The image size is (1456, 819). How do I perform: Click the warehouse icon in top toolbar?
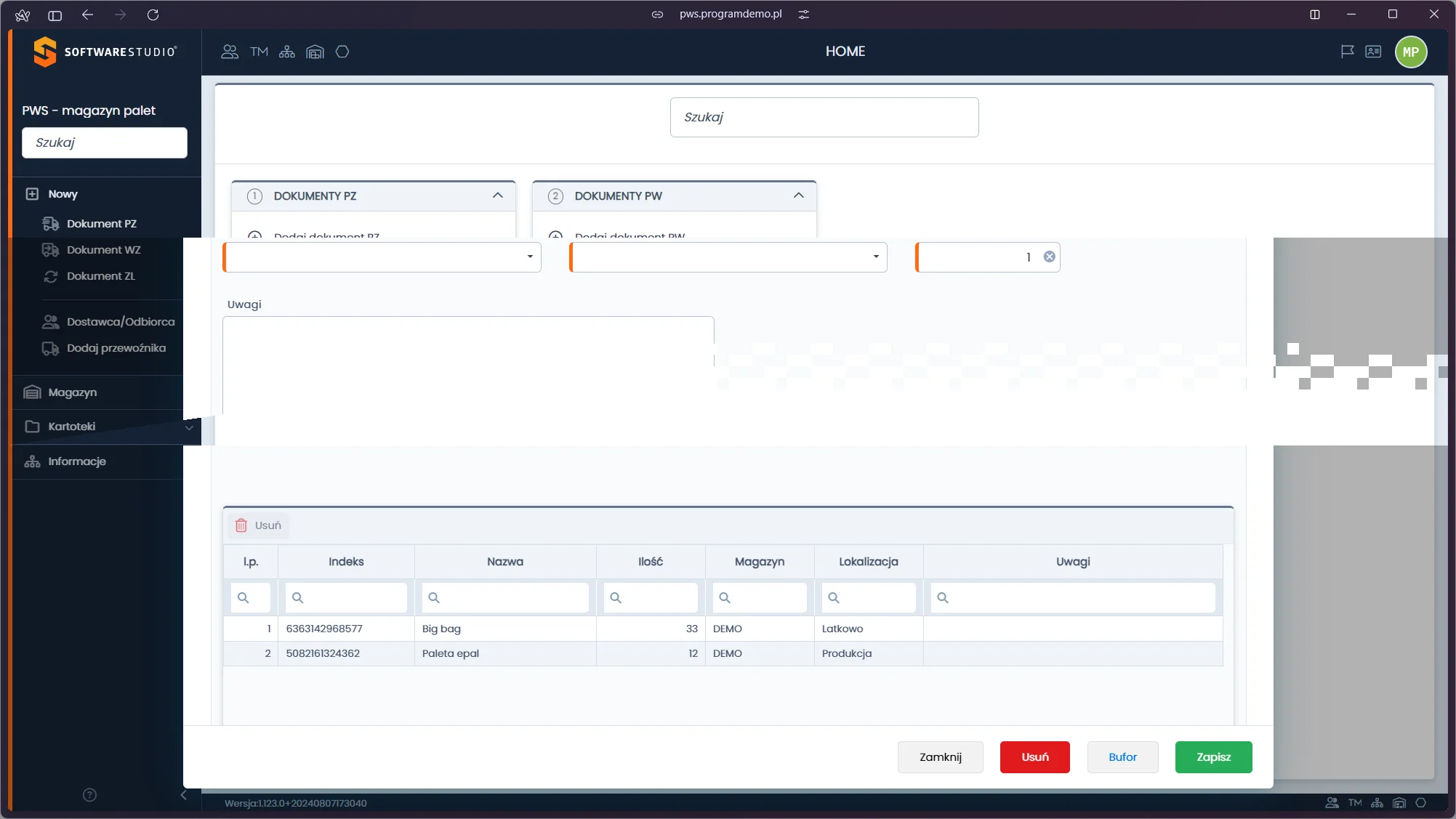tap(315, 52)
